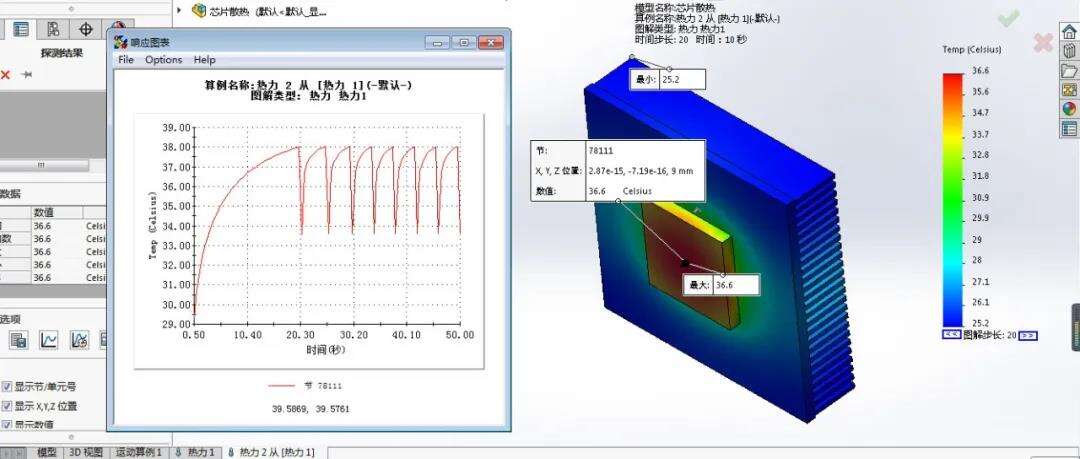The width and height of the screenshot is (1080, 459).
Task: Open the DimXpert crosshair tab icon
Action: click(85, 29)
